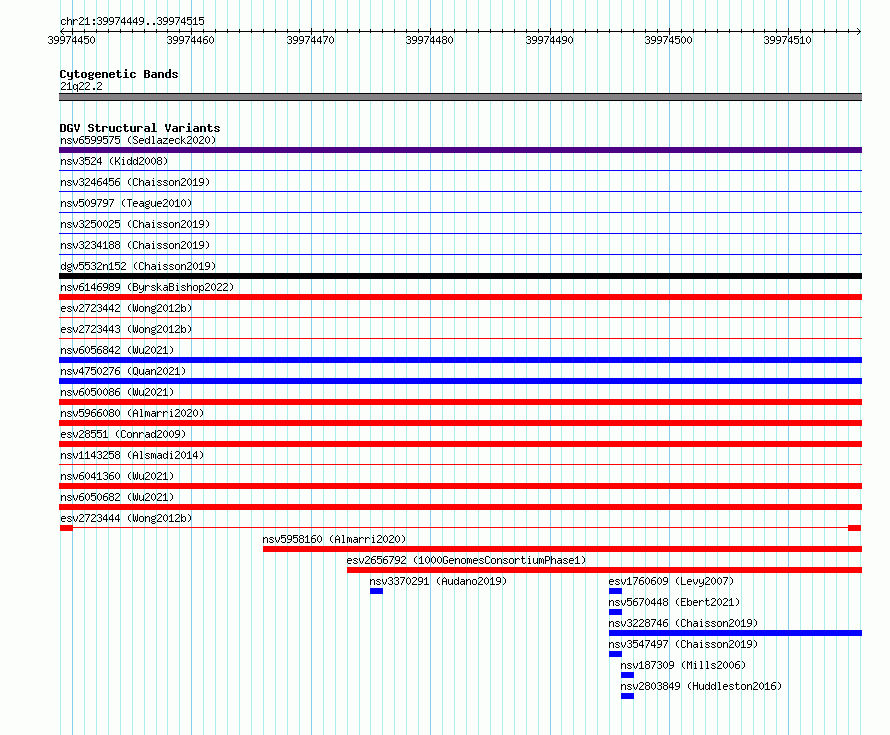Click nsv6056842 (Wu2021) label
This screenshot has height=735, width=890.
117,350
